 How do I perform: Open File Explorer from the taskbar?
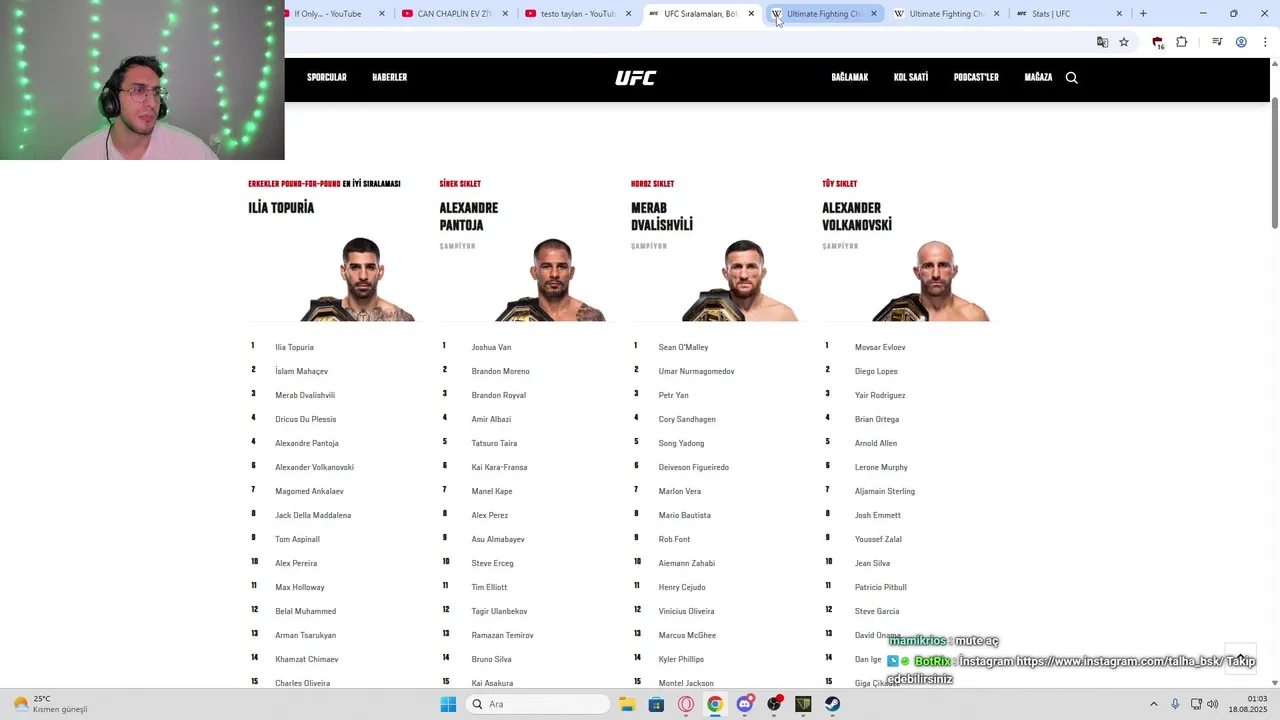coord(627,704)
